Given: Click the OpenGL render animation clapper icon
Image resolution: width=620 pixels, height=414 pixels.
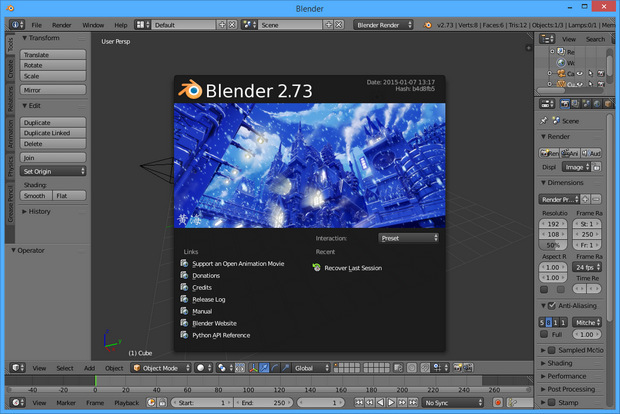Looking at the screenshot, I should click(x=468, y=368).
